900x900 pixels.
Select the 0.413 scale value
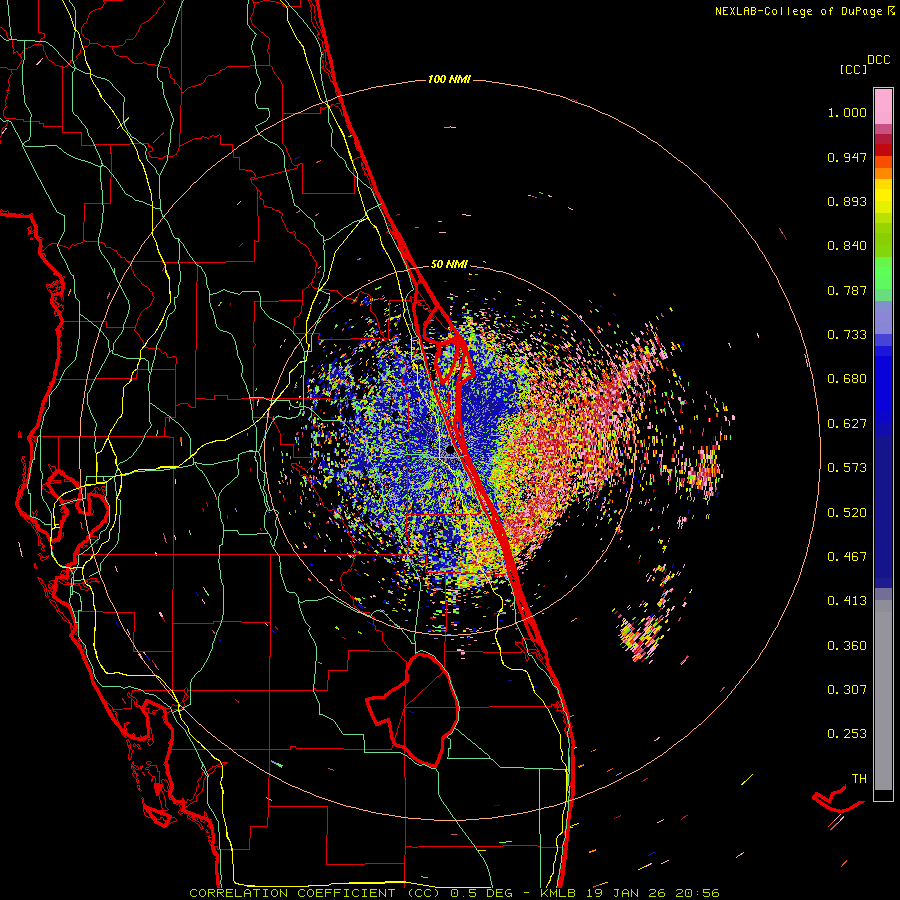coord(847,601)
